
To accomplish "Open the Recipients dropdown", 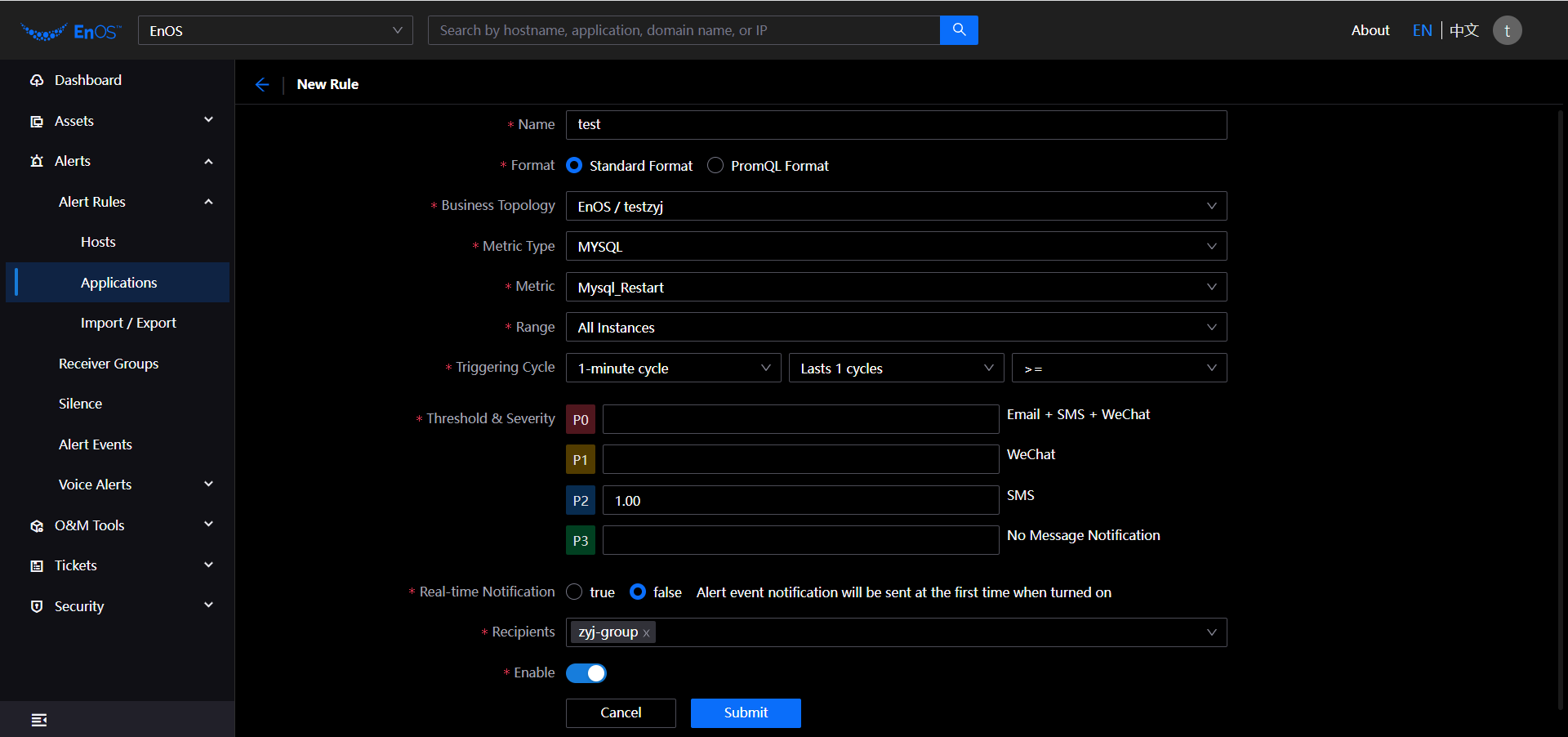I will [x=896, y=632].
